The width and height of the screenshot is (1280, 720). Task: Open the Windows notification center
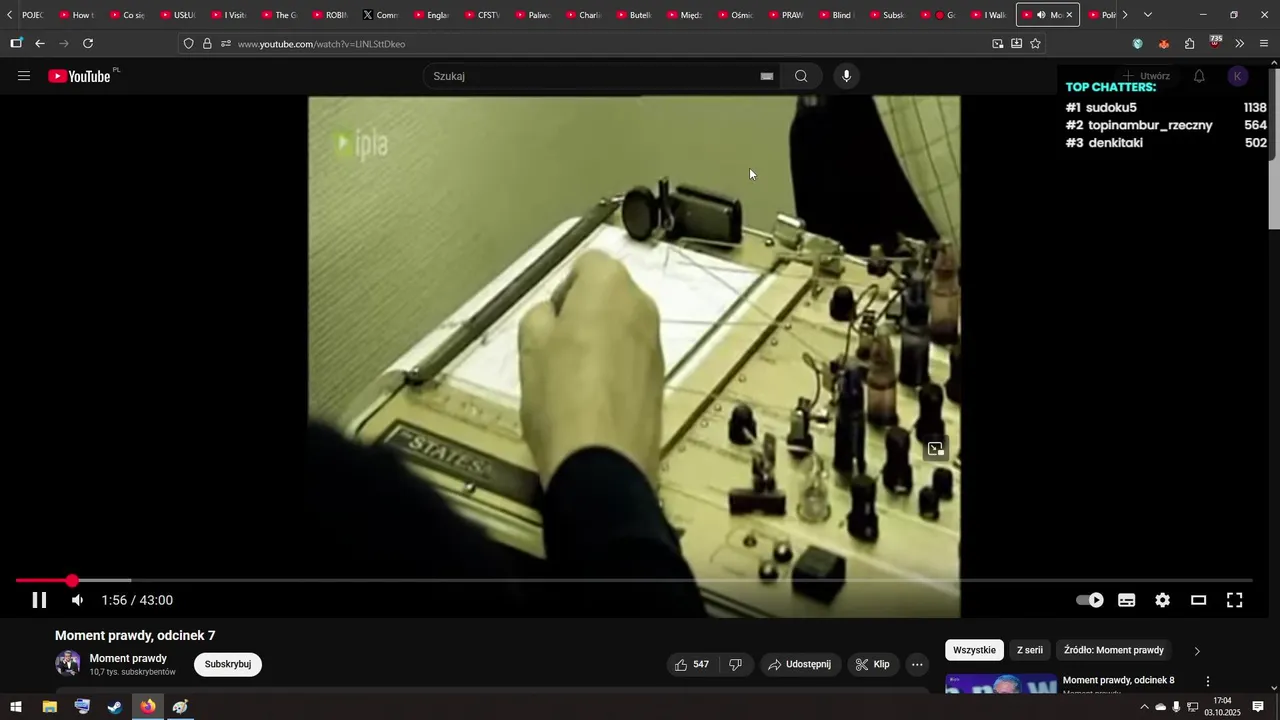[1258, 707]
